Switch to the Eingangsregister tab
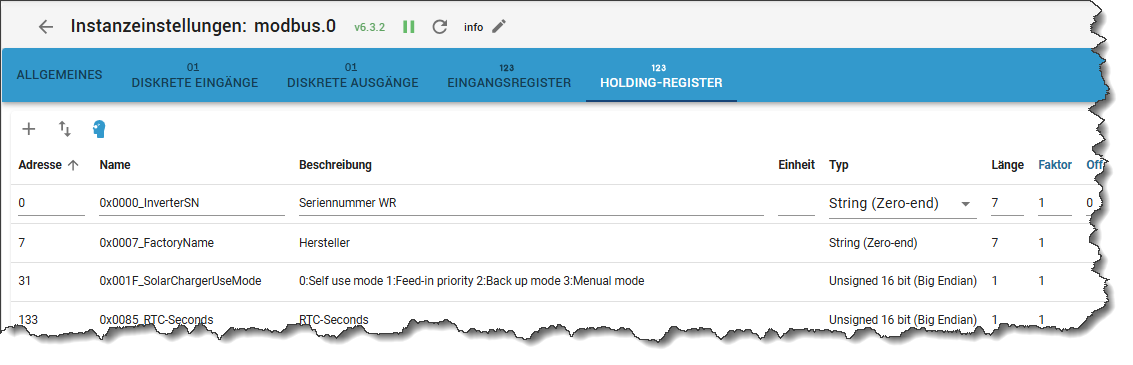Viewport: 1133px width, 365px height. pyautogui.click(x=509, y=75)
